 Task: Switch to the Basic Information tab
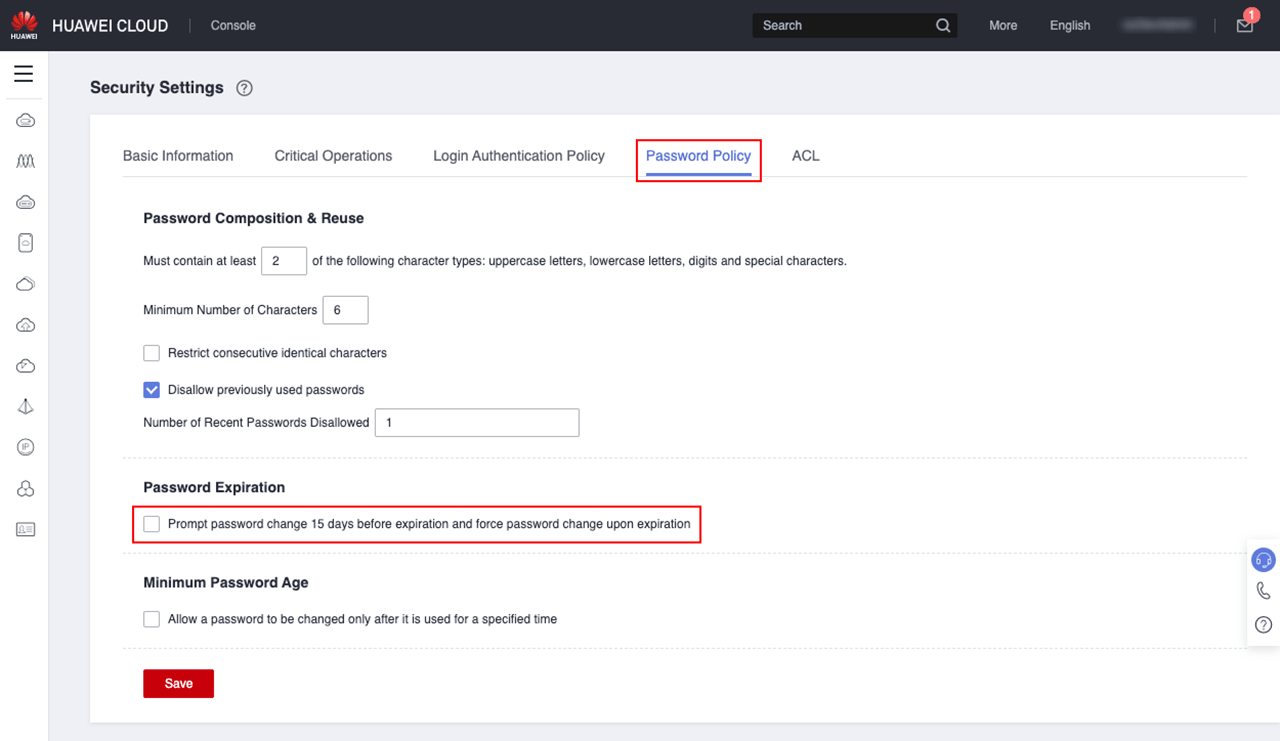coord(178,156)
